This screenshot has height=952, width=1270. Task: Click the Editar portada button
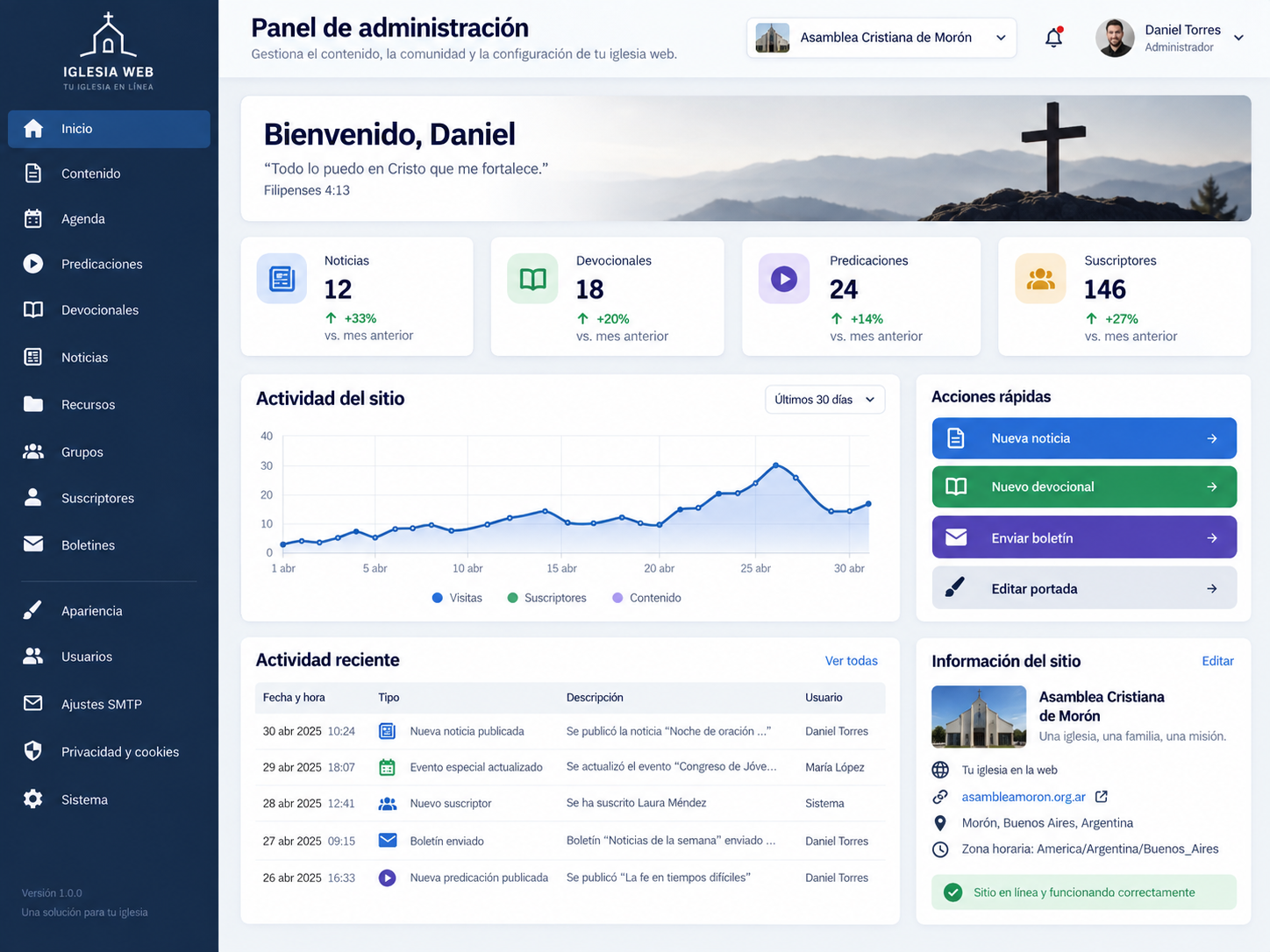tap(1084, 588)
